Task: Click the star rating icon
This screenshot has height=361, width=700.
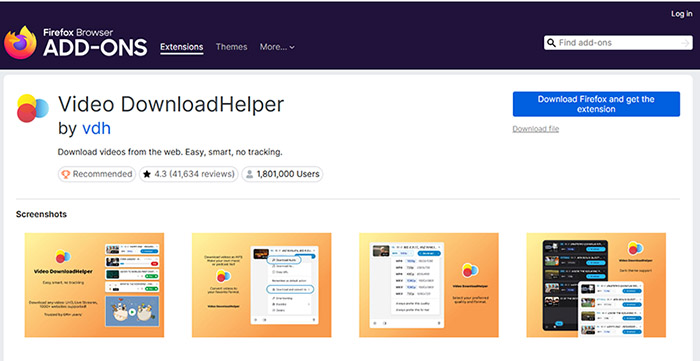Action: [x=147, y=174]
